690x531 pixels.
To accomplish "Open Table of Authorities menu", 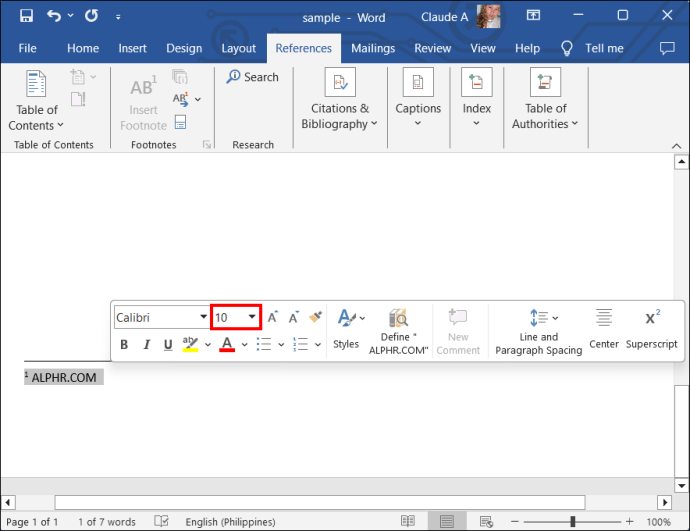I will pyautogui.click(x=545, y=99).
